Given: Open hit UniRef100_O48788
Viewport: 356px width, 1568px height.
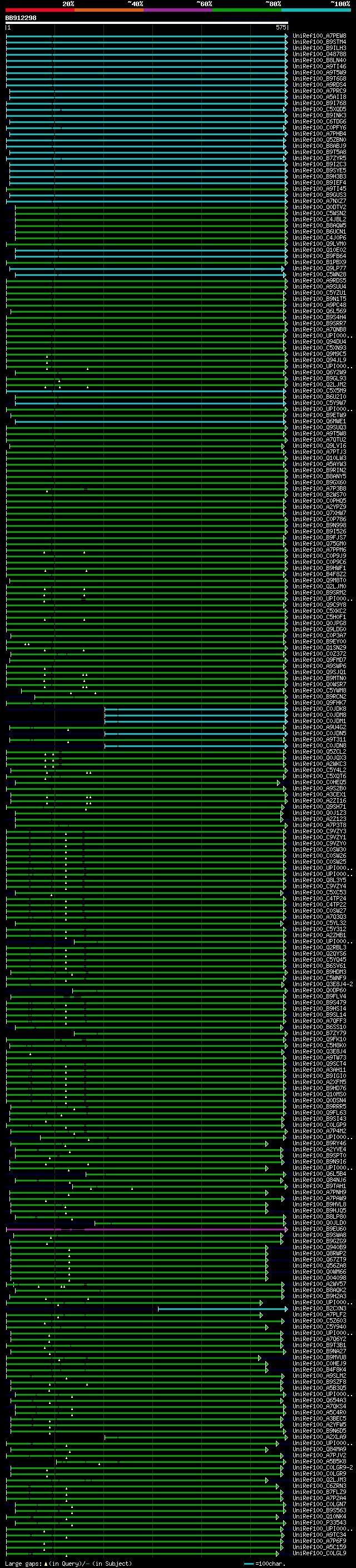Looking at the screenshot, I should click(x=319, y=54).
